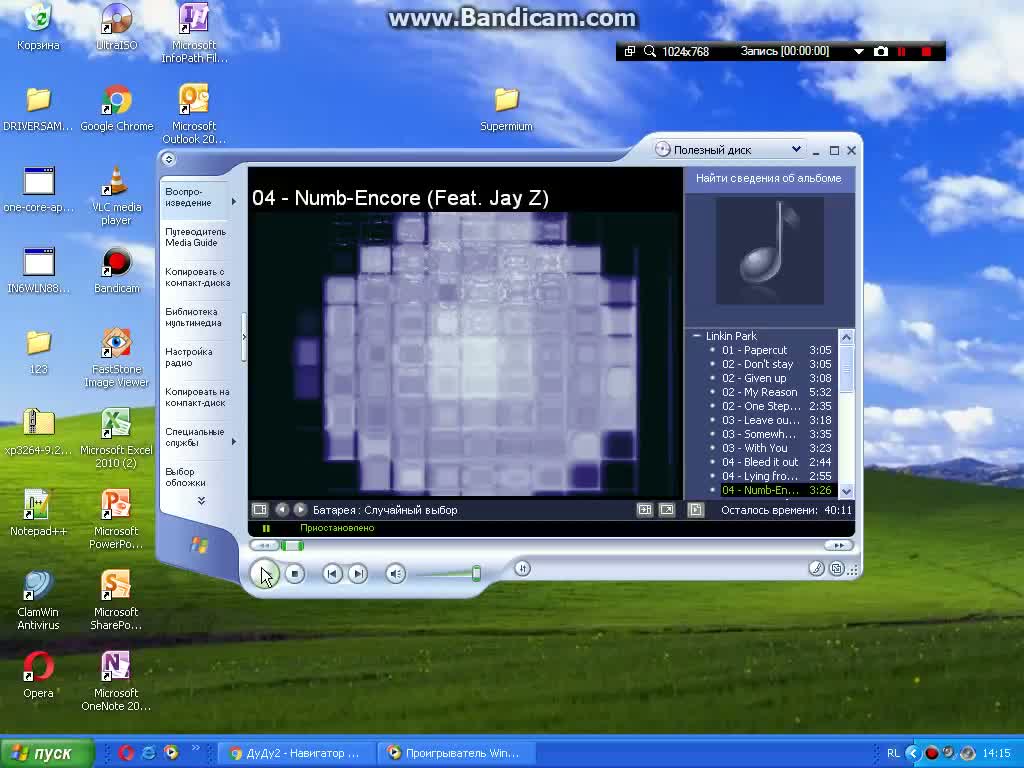Select track 02 - Given up
This screenshot has width=1024, height=768.
771,378
